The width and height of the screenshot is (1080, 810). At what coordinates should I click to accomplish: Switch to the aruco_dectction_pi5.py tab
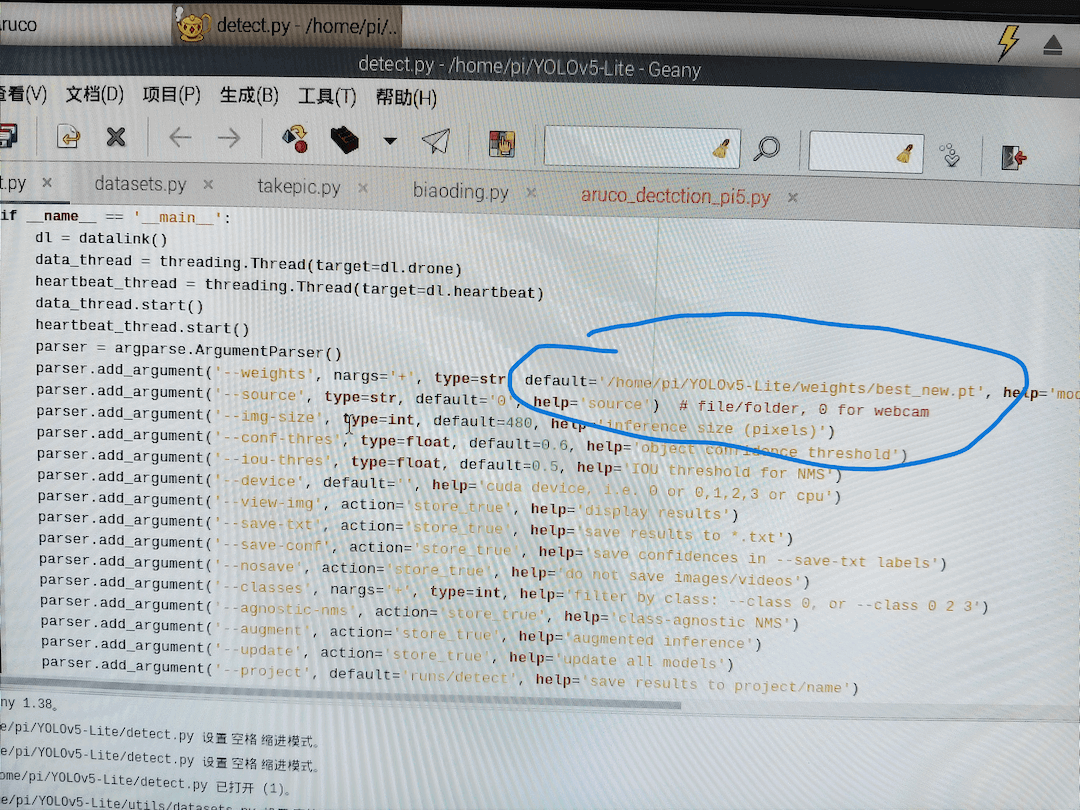pyautogui.click(x=675, y=196)
